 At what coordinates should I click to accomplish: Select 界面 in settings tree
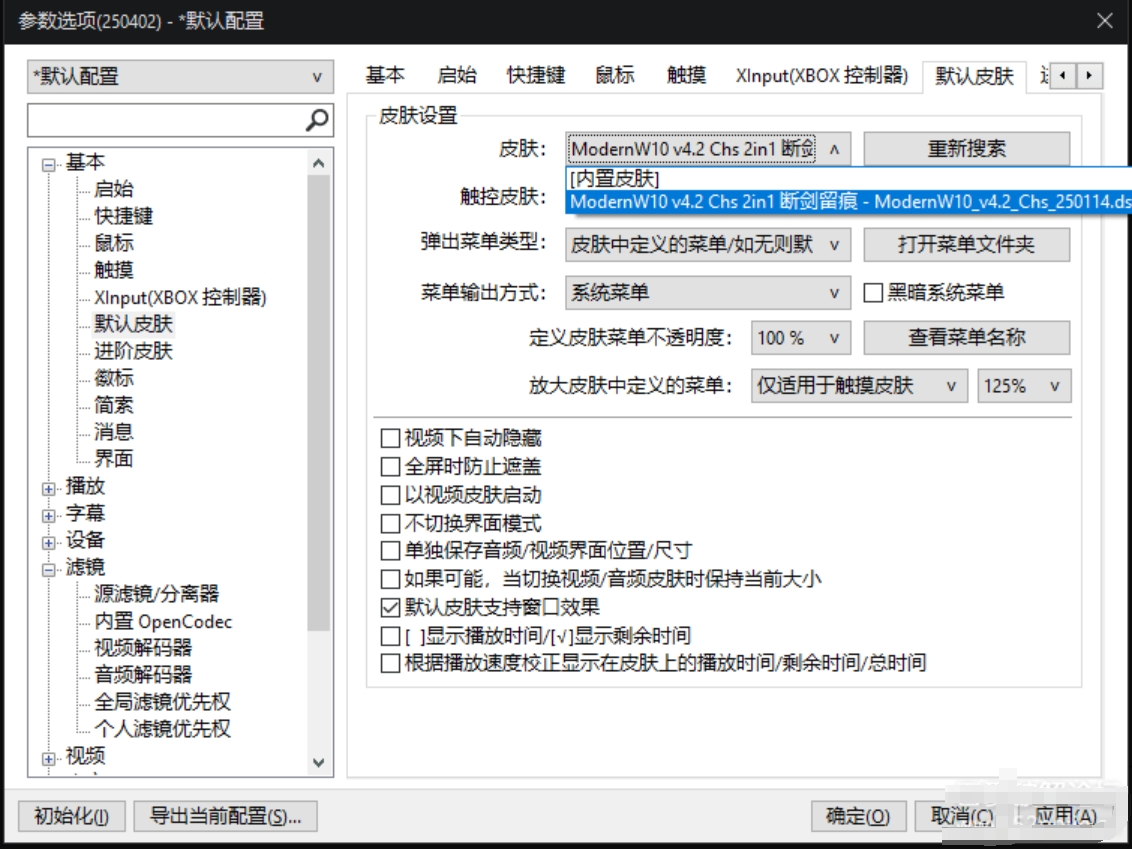(x=113, y=459)
